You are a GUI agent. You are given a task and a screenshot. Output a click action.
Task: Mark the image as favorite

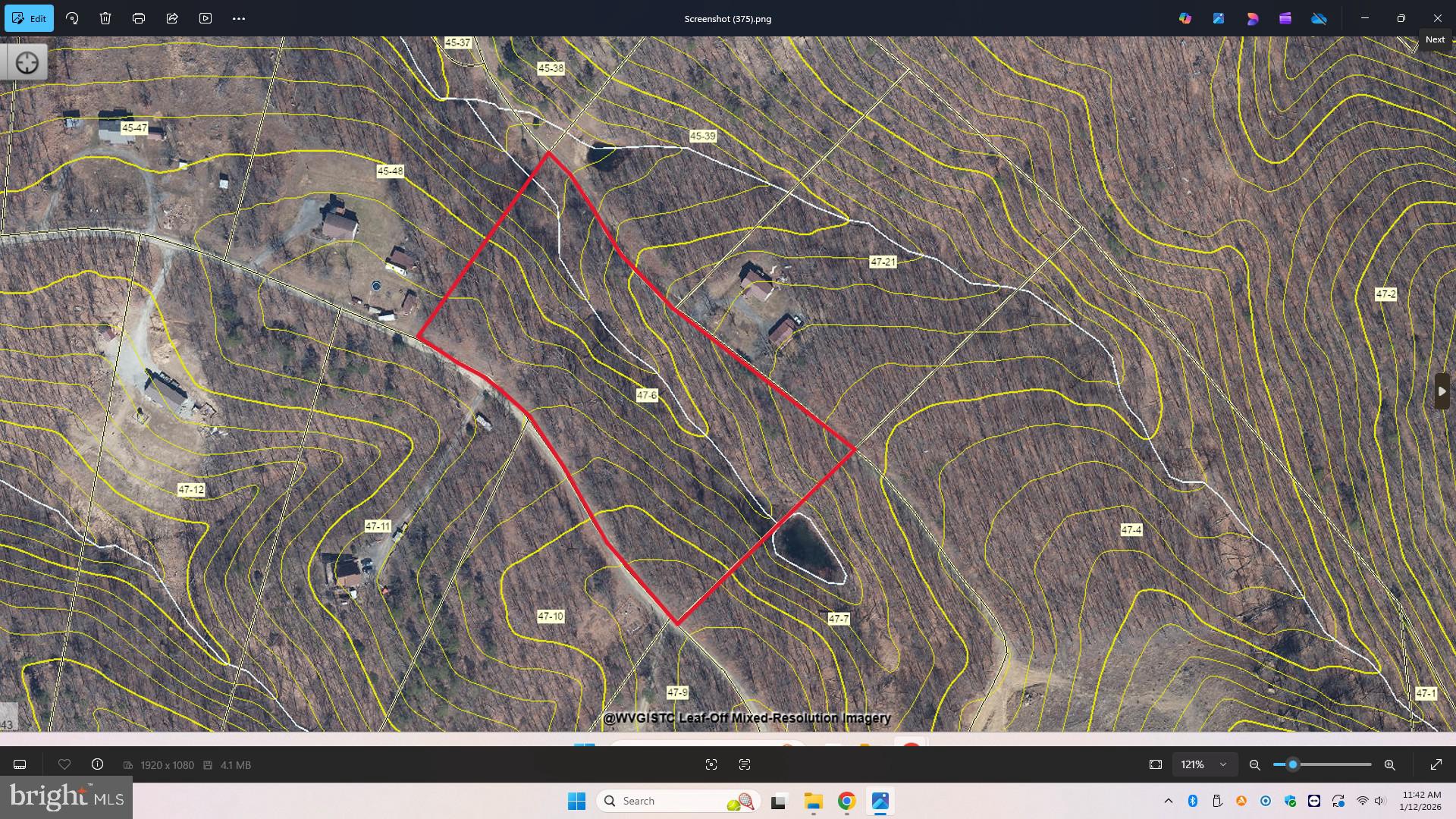(x=64, y=764)
